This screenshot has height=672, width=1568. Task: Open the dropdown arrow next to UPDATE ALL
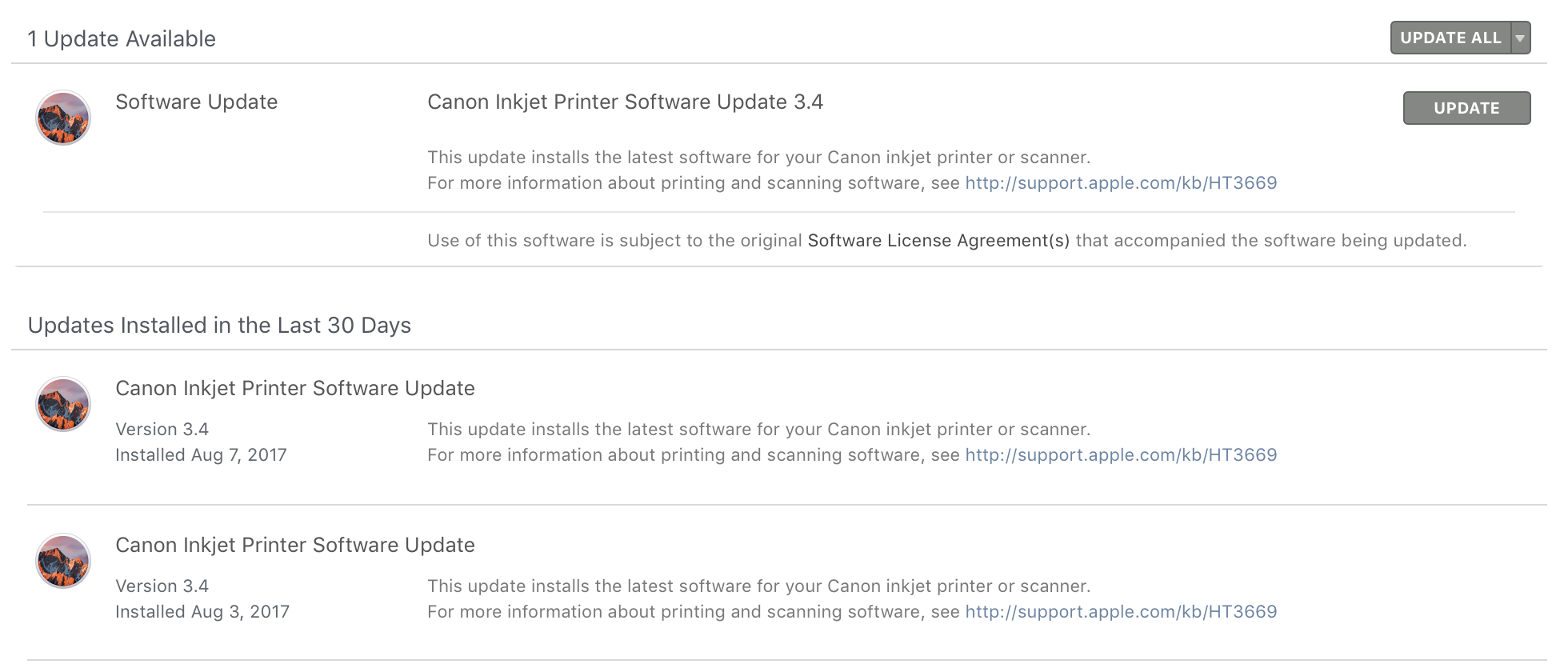pyautogui.click(x=1520, y=38)
